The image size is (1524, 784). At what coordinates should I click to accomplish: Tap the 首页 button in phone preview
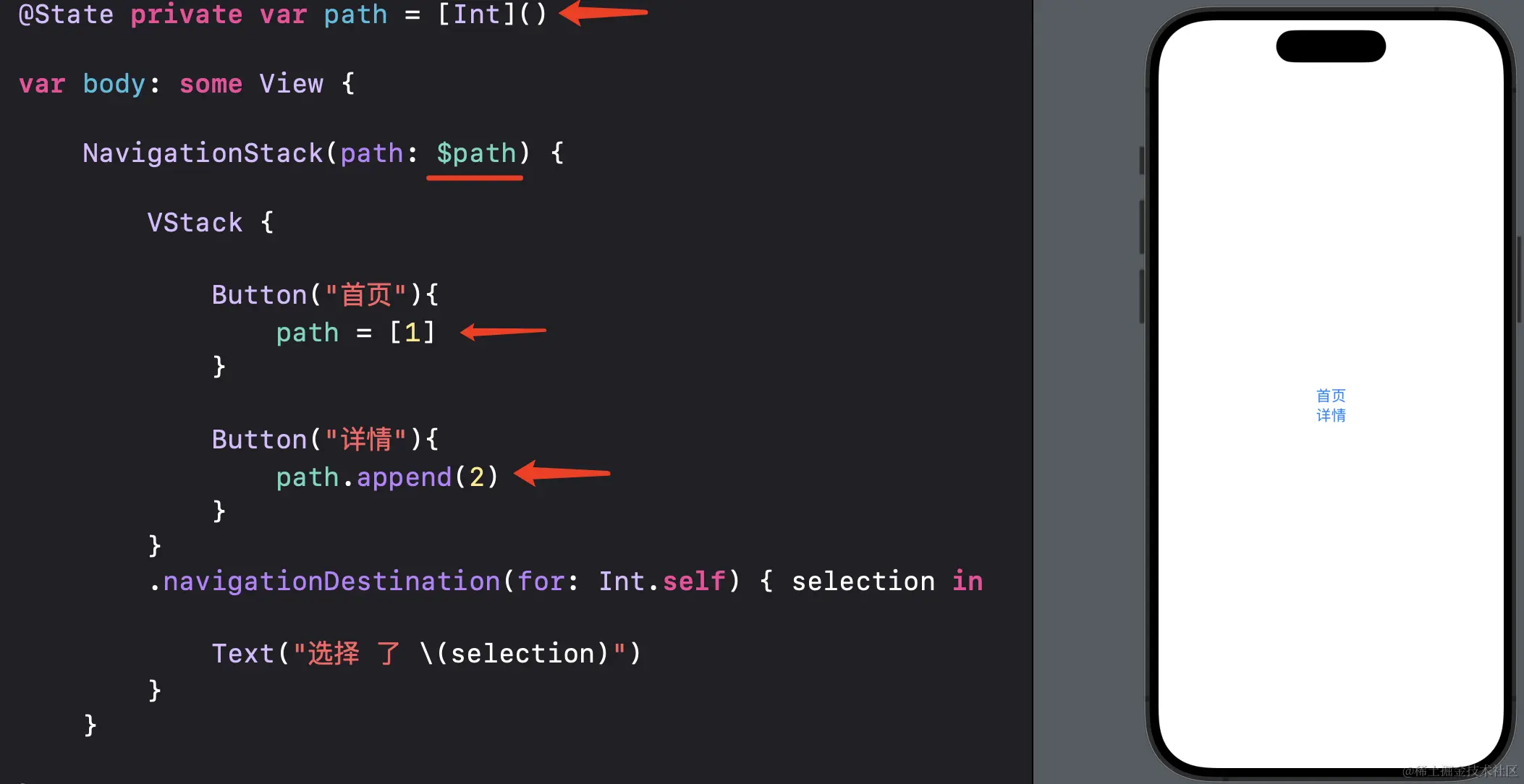[1330, 396]
